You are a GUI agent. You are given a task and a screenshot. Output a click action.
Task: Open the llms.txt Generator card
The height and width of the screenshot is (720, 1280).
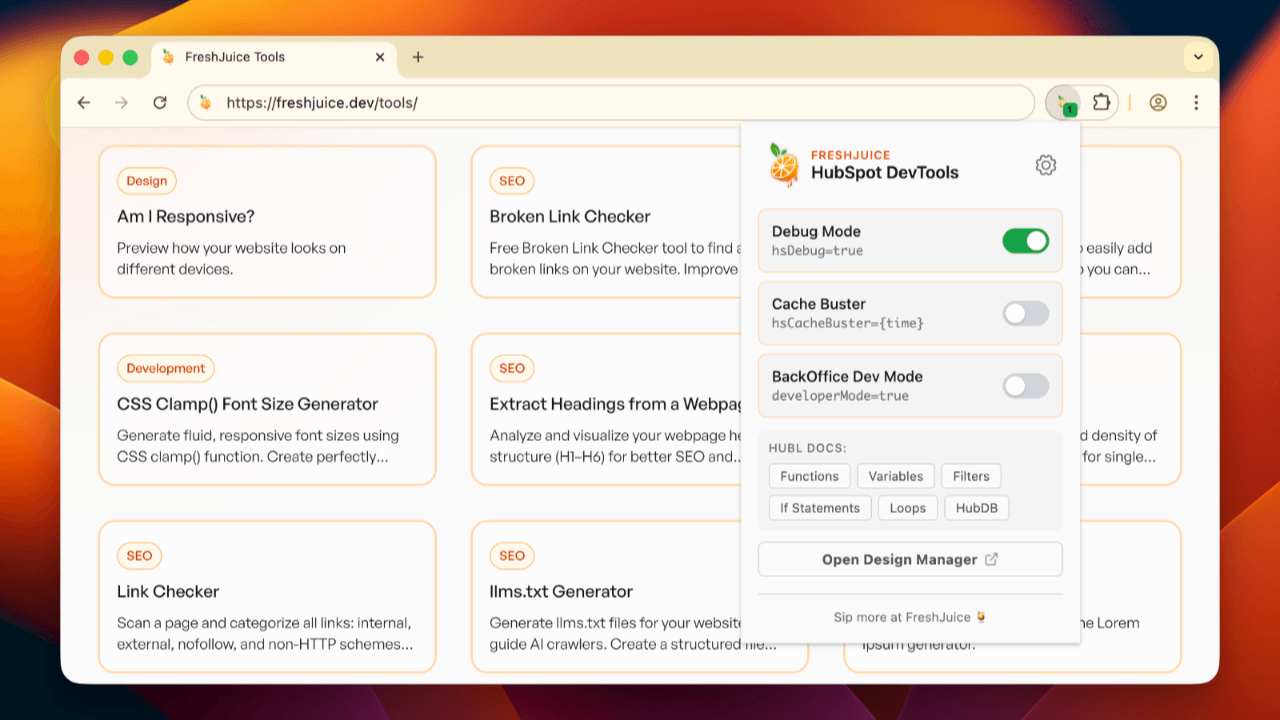click(x=606, y=597)
